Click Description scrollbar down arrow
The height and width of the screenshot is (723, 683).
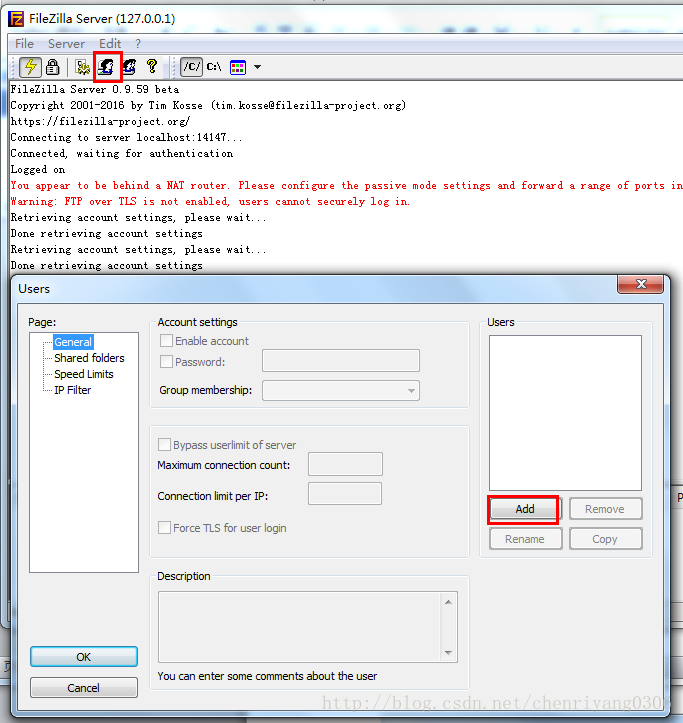pos(449,652)
